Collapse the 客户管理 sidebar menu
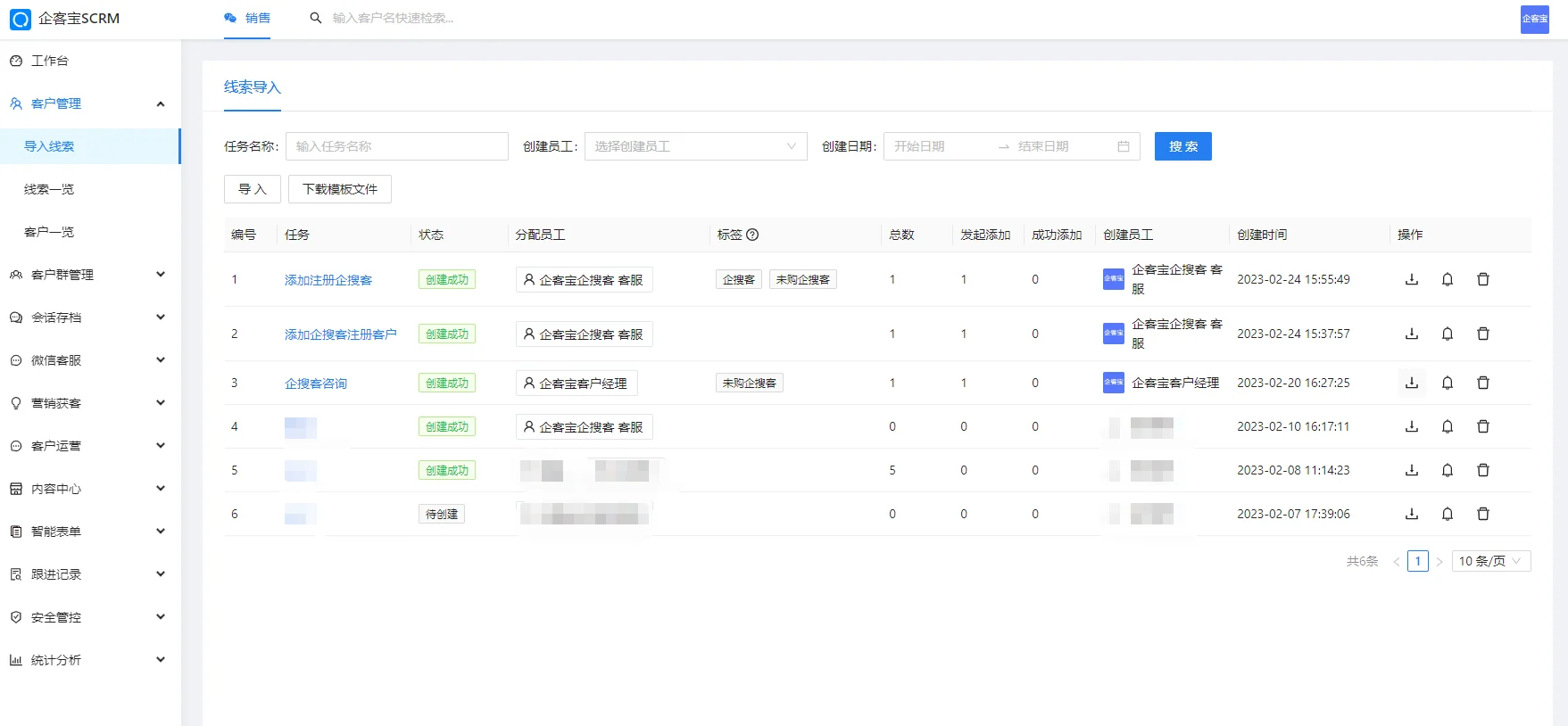The width and height of the screenshot is (1568, 726). coord(90,103)
